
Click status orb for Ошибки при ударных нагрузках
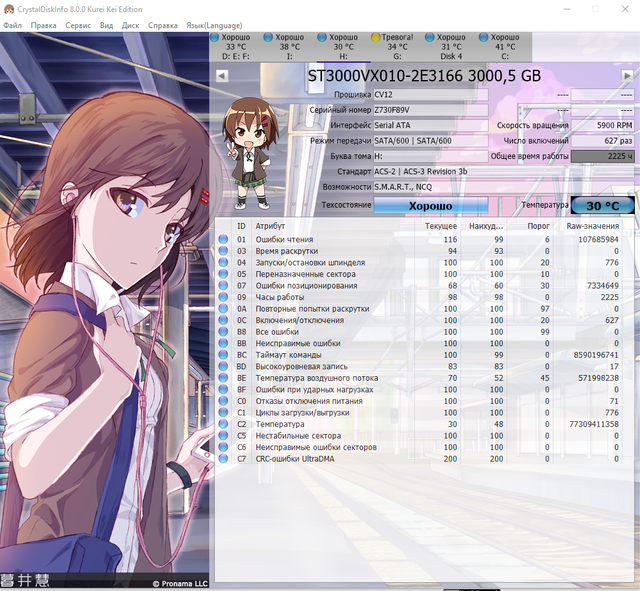223,389
